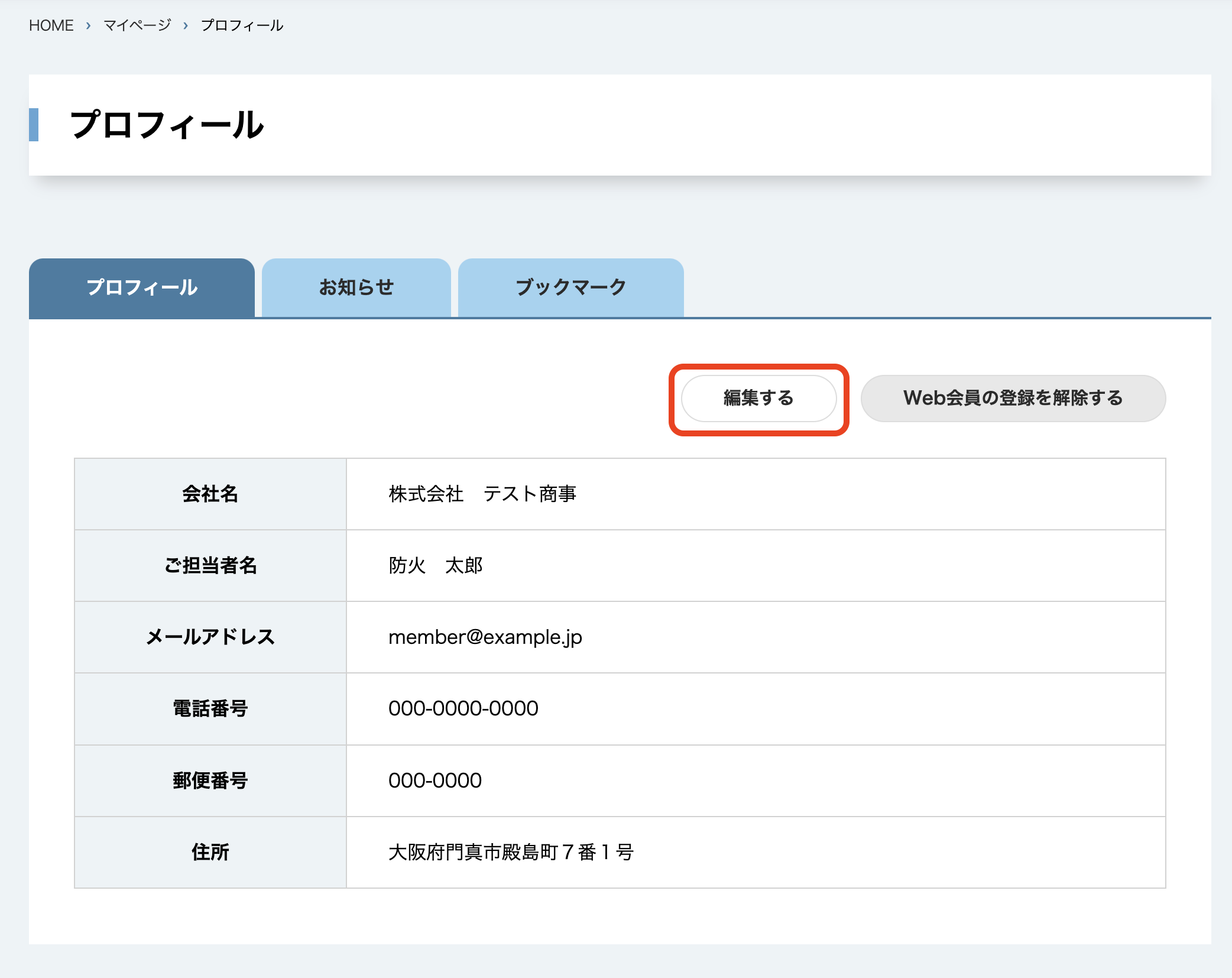1232x978 pixels.
Task: Open the HOME breadcrumb link
Action: tap(51, 25)
